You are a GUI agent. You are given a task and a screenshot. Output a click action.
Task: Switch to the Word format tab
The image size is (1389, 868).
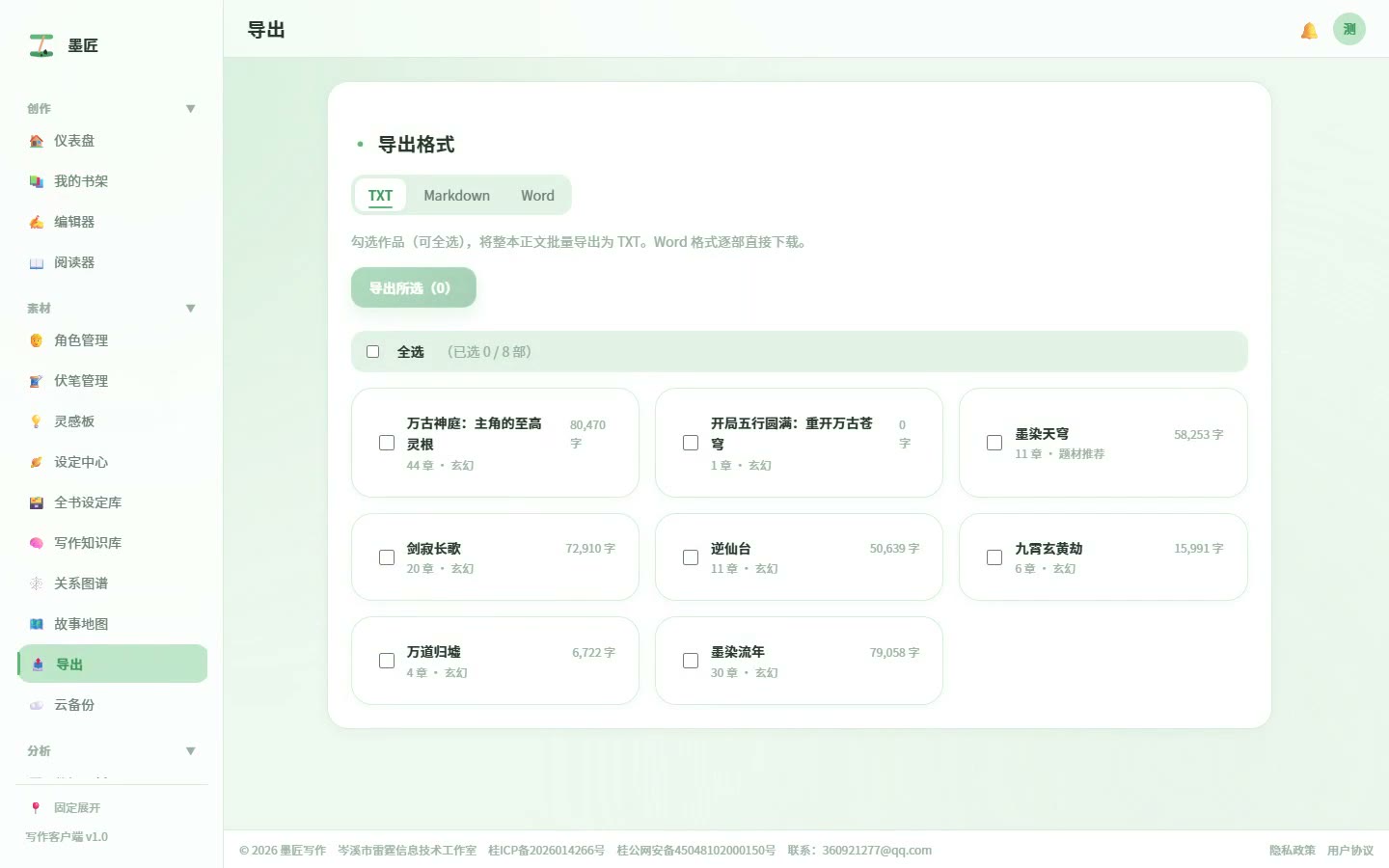coord(537,195)
